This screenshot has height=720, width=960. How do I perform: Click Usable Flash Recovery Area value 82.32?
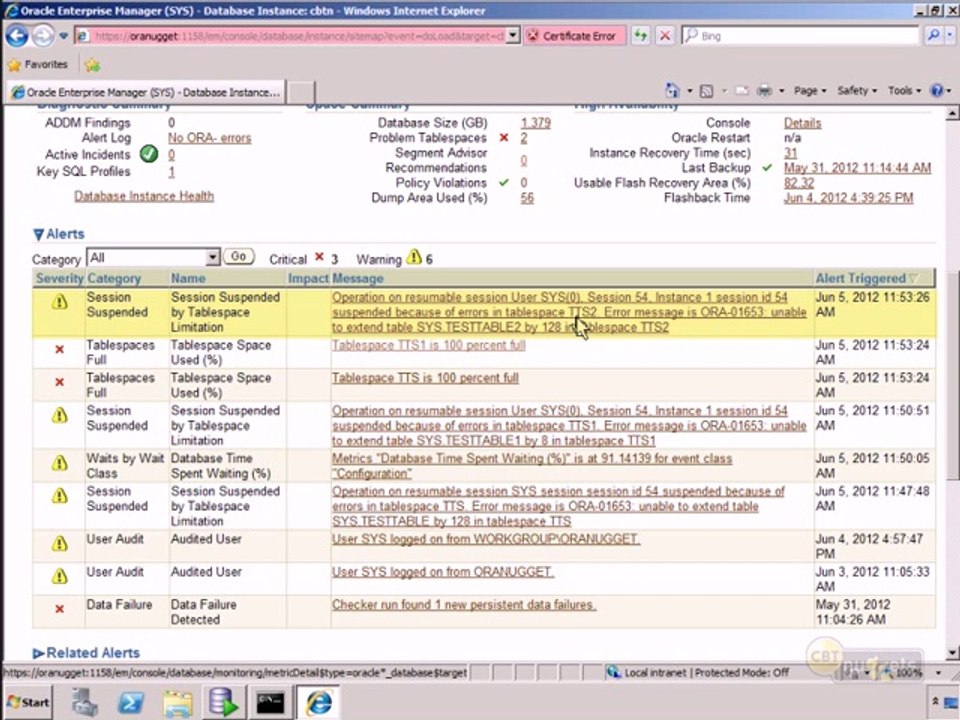[799, 182]
